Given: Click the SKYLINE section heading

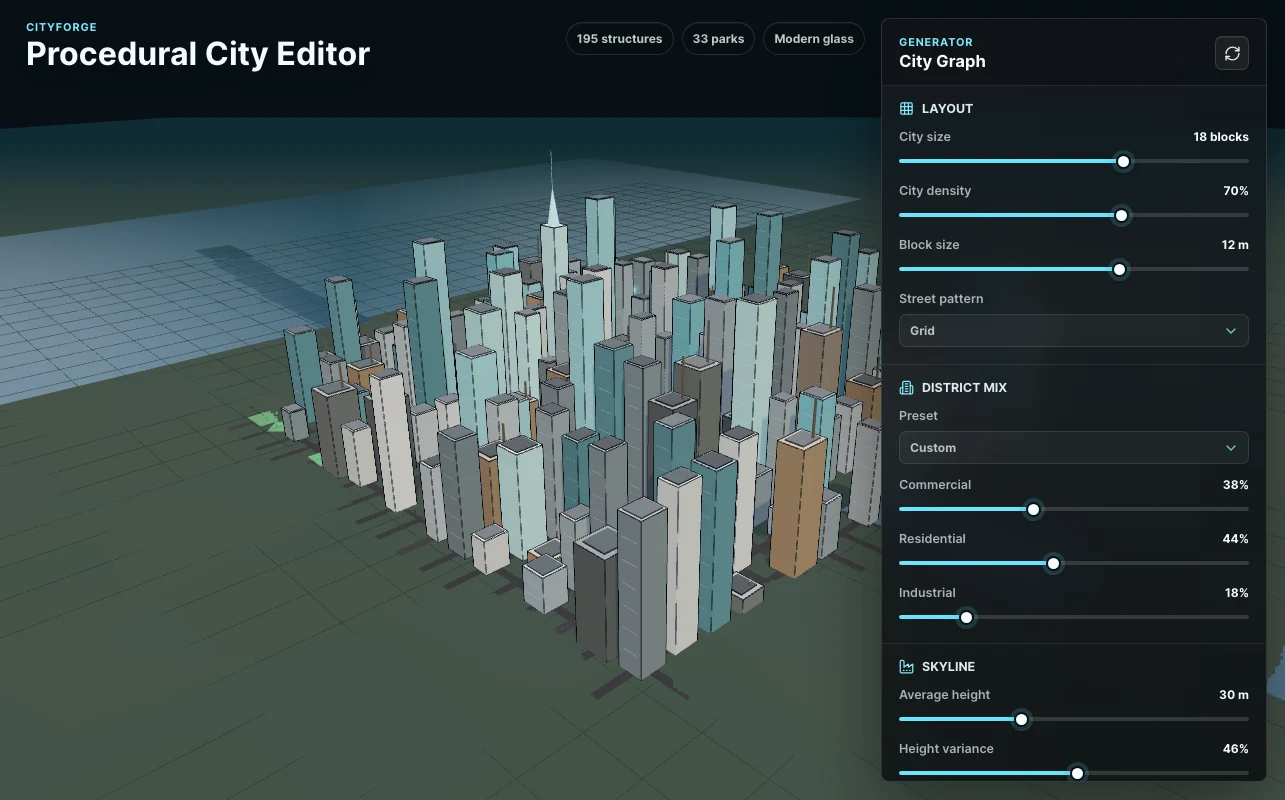Looking at the screenshot, I should (x=948, y=666).
